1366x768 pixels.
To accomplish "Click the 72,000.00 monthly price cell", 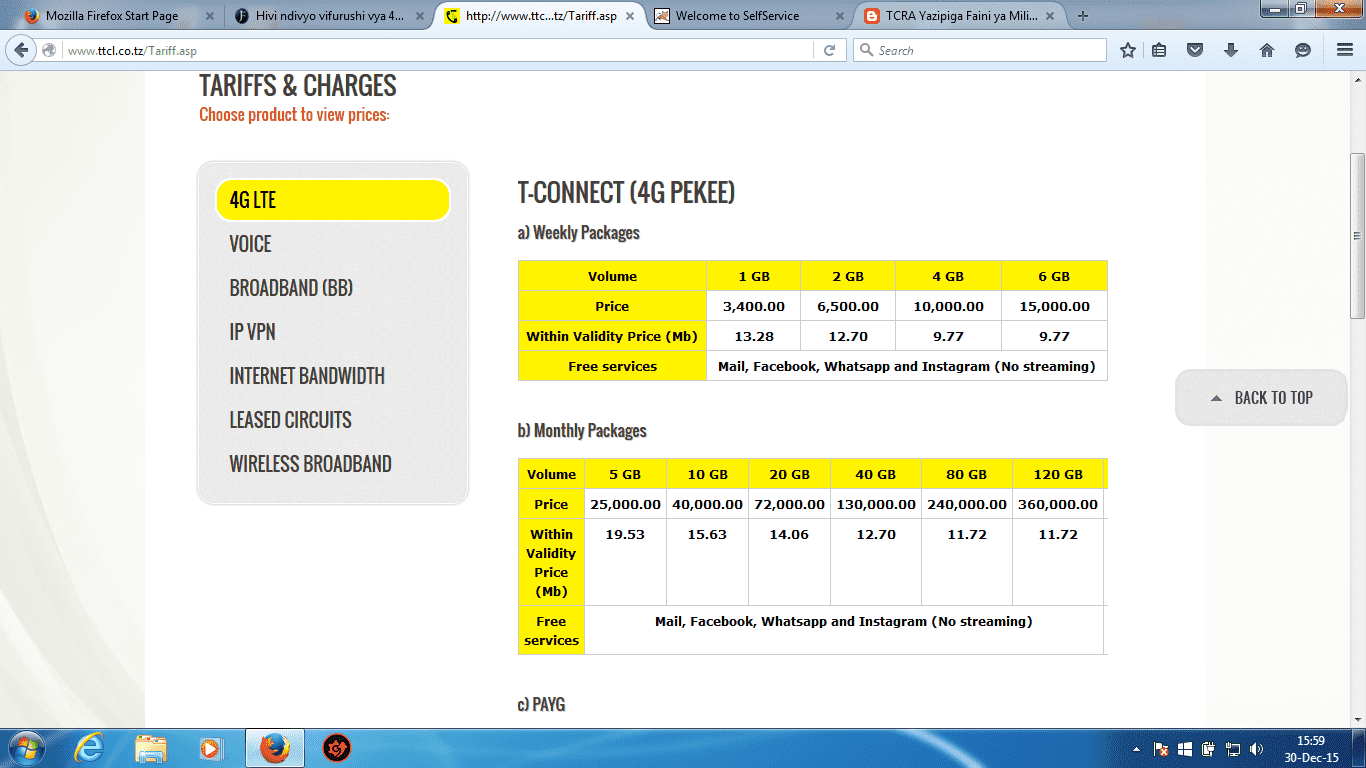I will coord(789,504).
